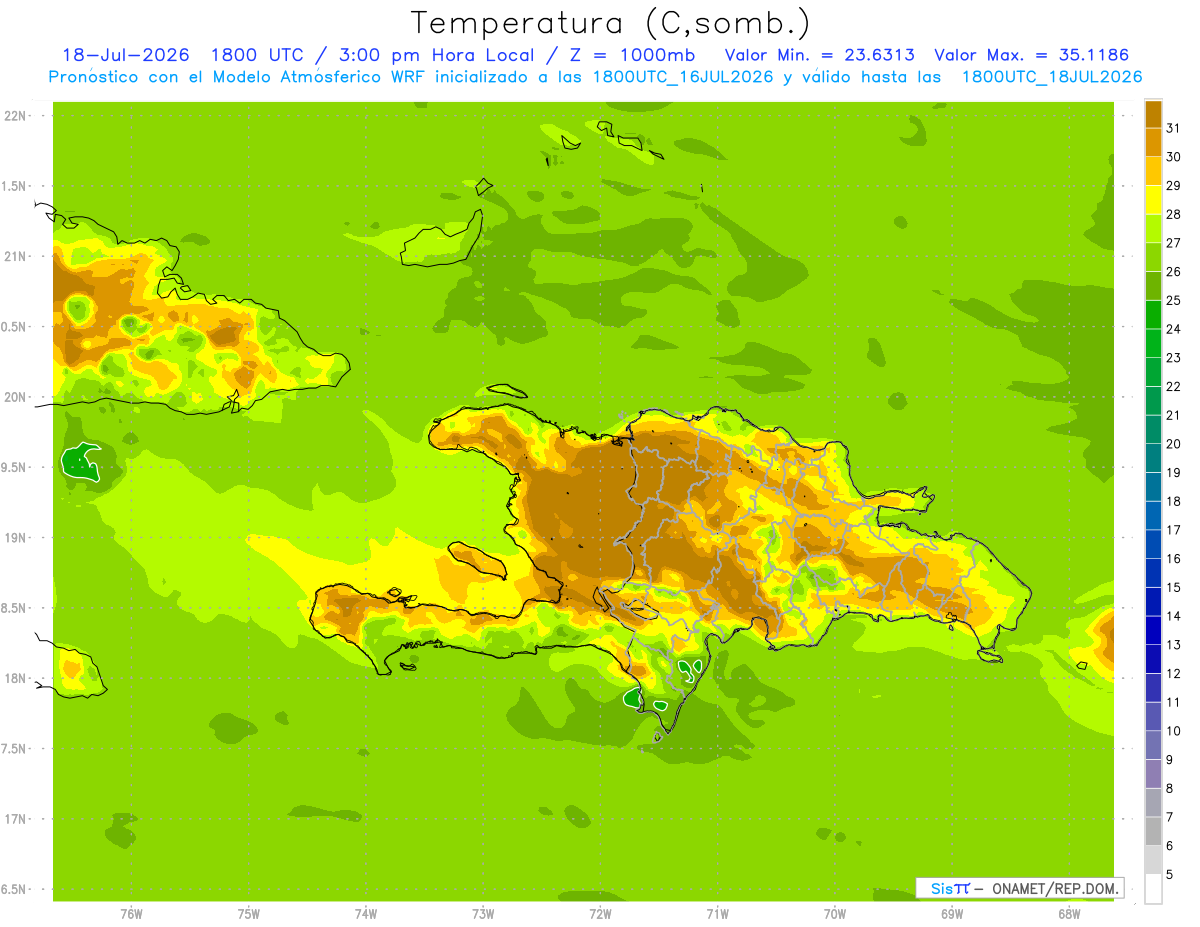Click the "12" label on the color scale
The image size is (1200, 927).
(1173, 673)
